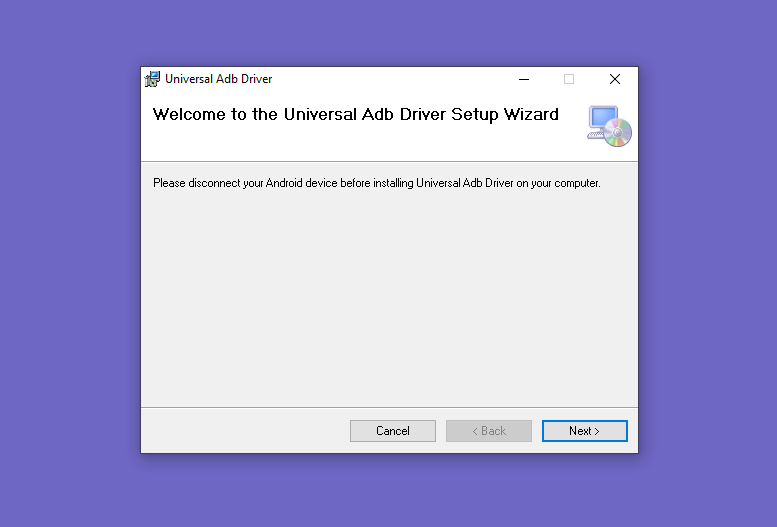Click the installer icon in the title bar
777x527 pixels.
152,79
